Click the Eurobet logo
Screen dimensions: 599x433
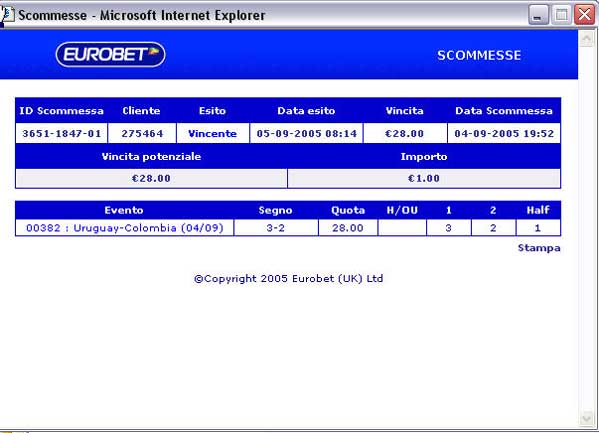[x=110, y=54]
